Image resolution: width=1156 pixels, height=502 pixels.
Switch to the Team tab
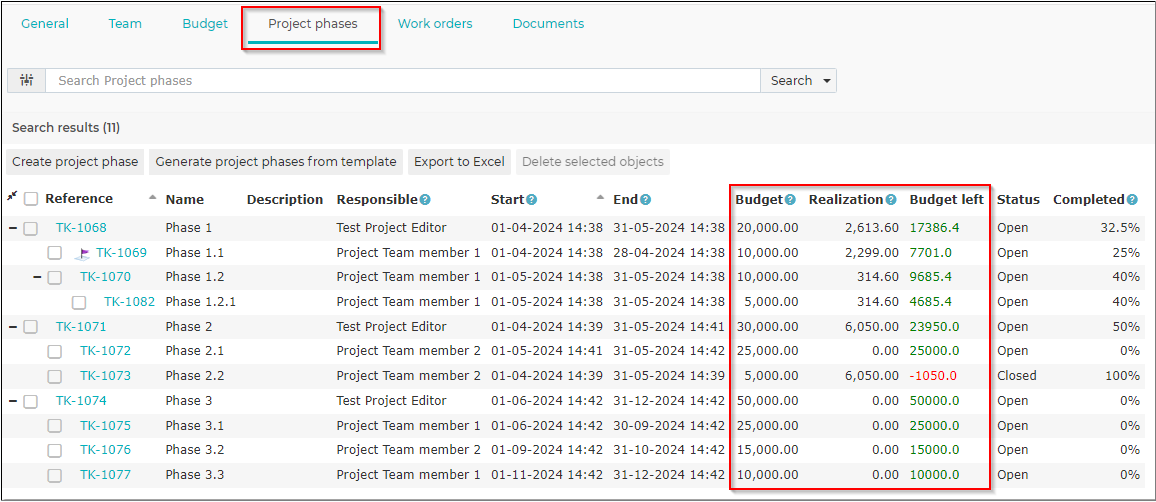coord(125,24)
